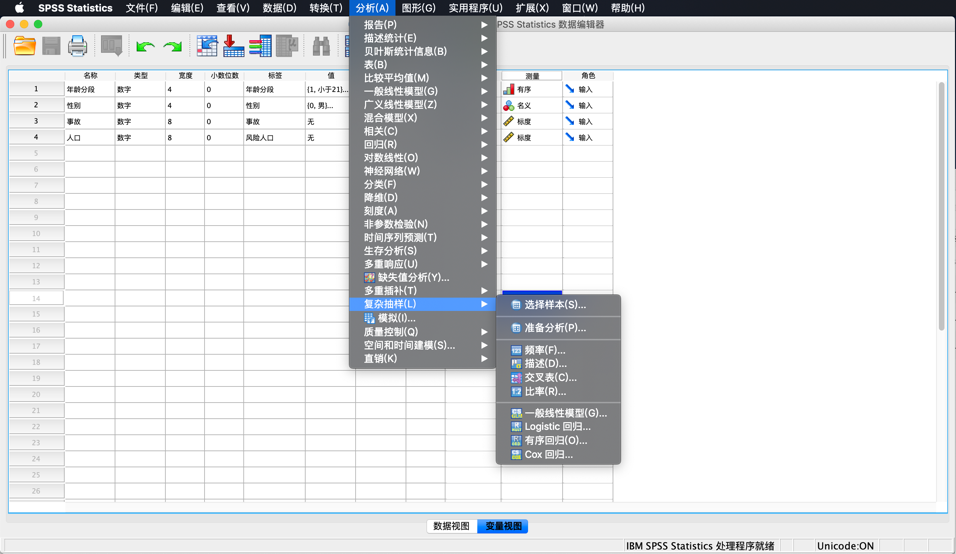The image size is (956, 554).
Task: Click the Go to case icon
Action: [x=207, y=46]
